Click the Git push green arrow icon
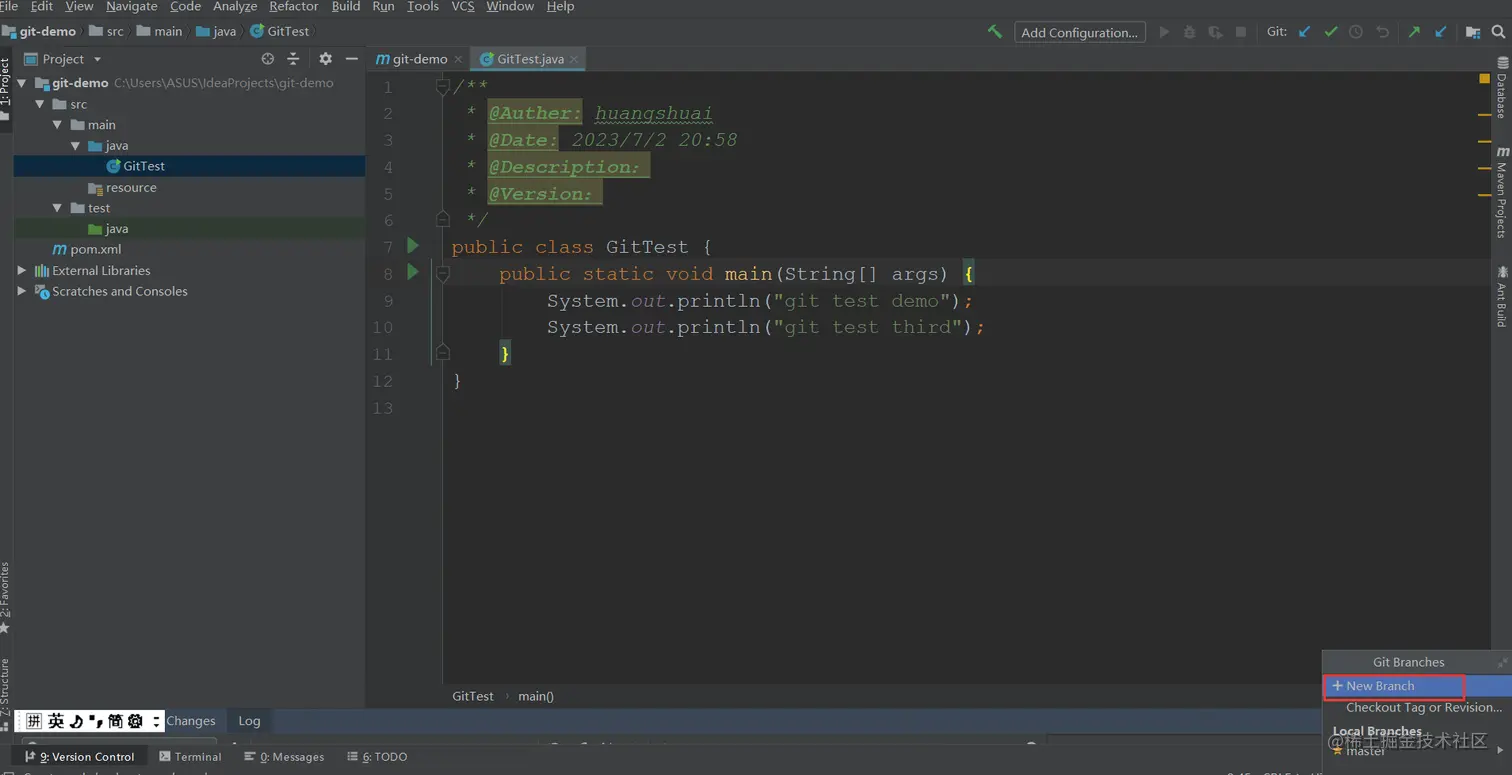 [1414, 32]
